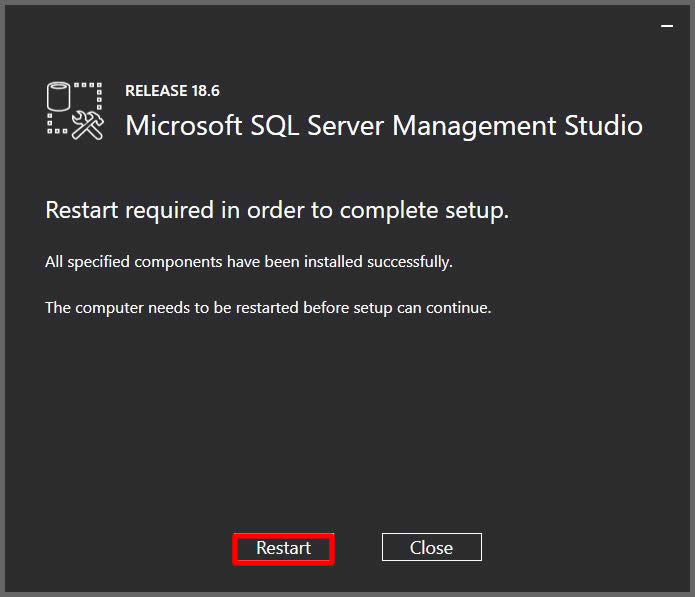The width and height of the screenshot is (695, 597).
Task: Click 'All specified components' success message
Action: 249,262
